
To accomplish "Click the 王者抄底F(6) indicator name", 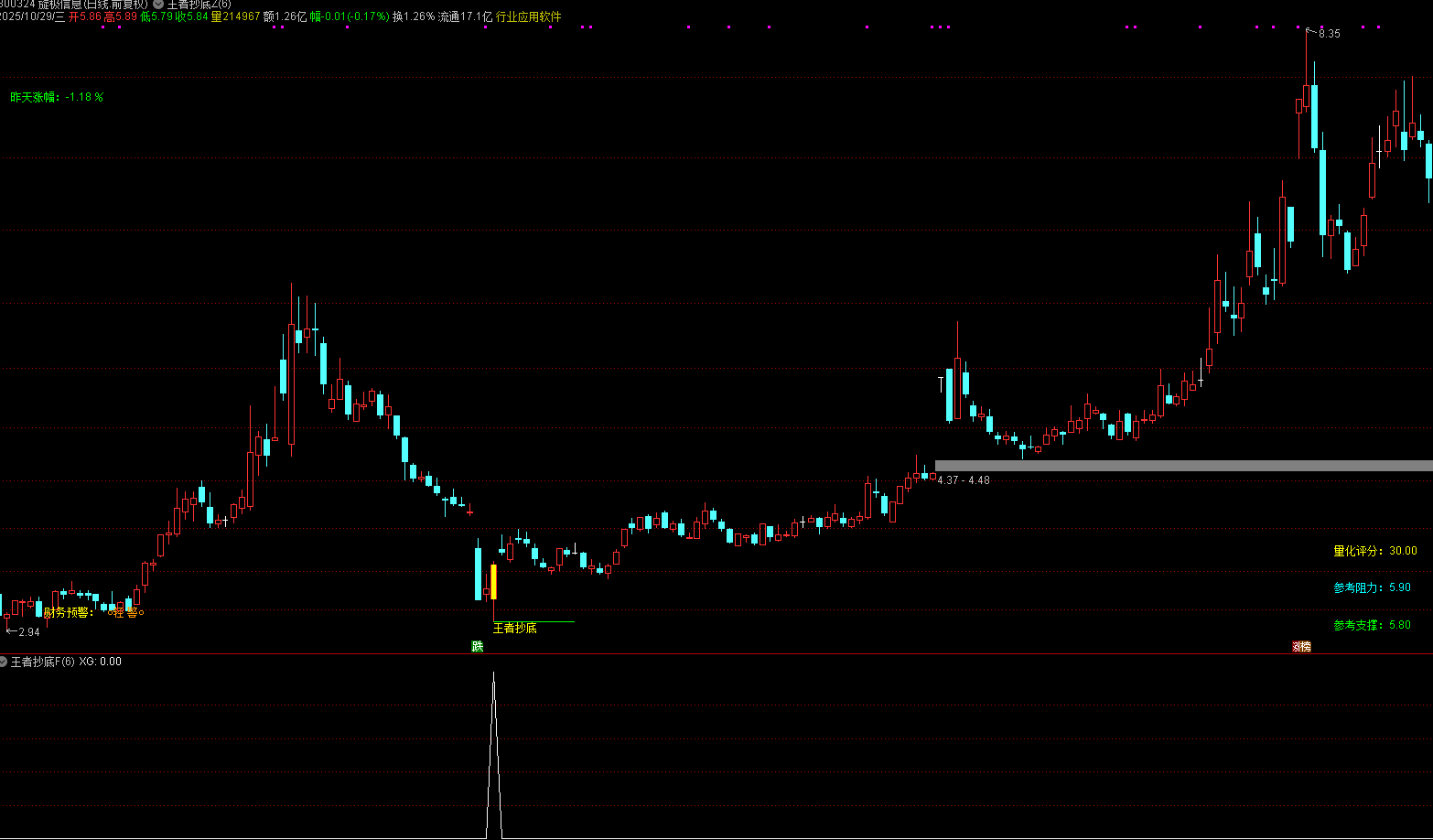I will click(x=42, y=662).
